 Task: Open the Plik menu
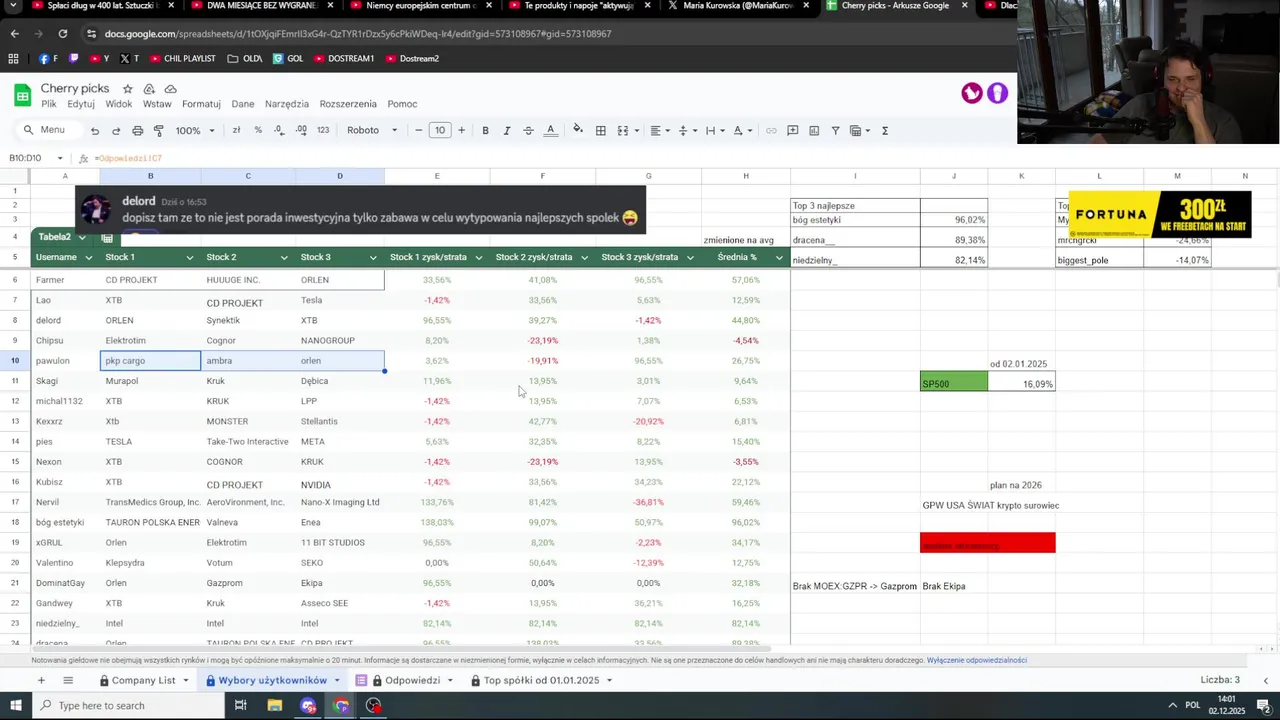pyautogui.click(x=49, y=104)
